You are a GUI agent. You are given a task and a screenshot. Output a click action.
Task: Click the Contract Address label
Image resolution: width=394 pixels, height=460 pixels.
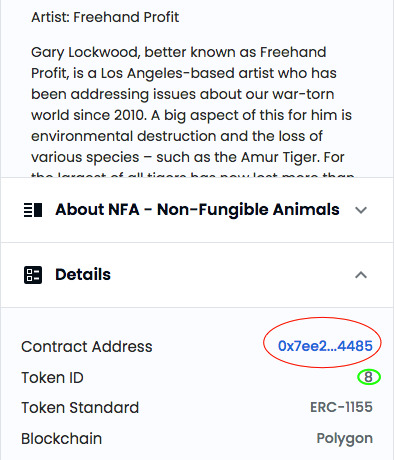click(x=87, y=346)
